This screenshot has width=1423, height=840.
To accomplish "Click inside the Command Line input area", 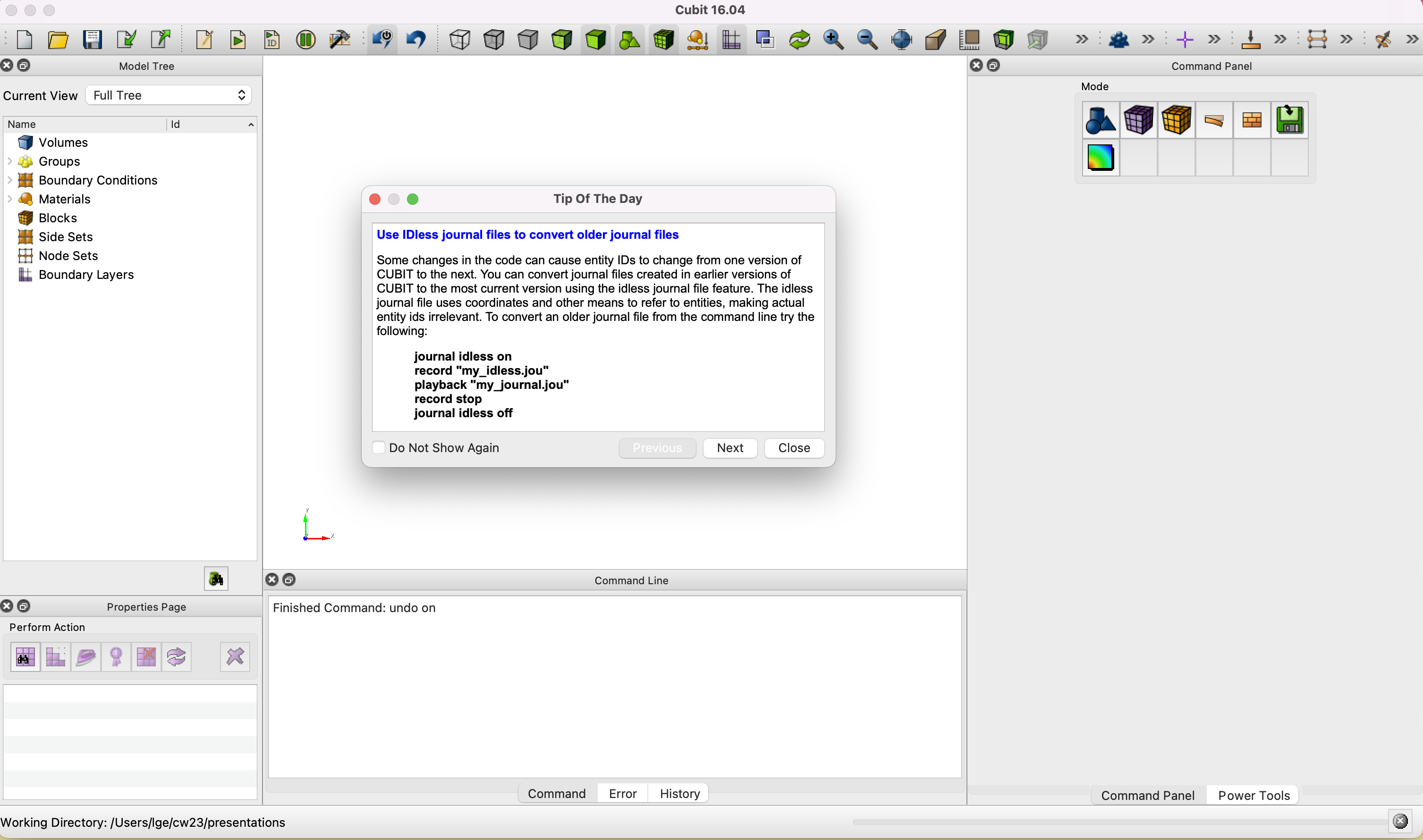I will [x=614, y=687].
